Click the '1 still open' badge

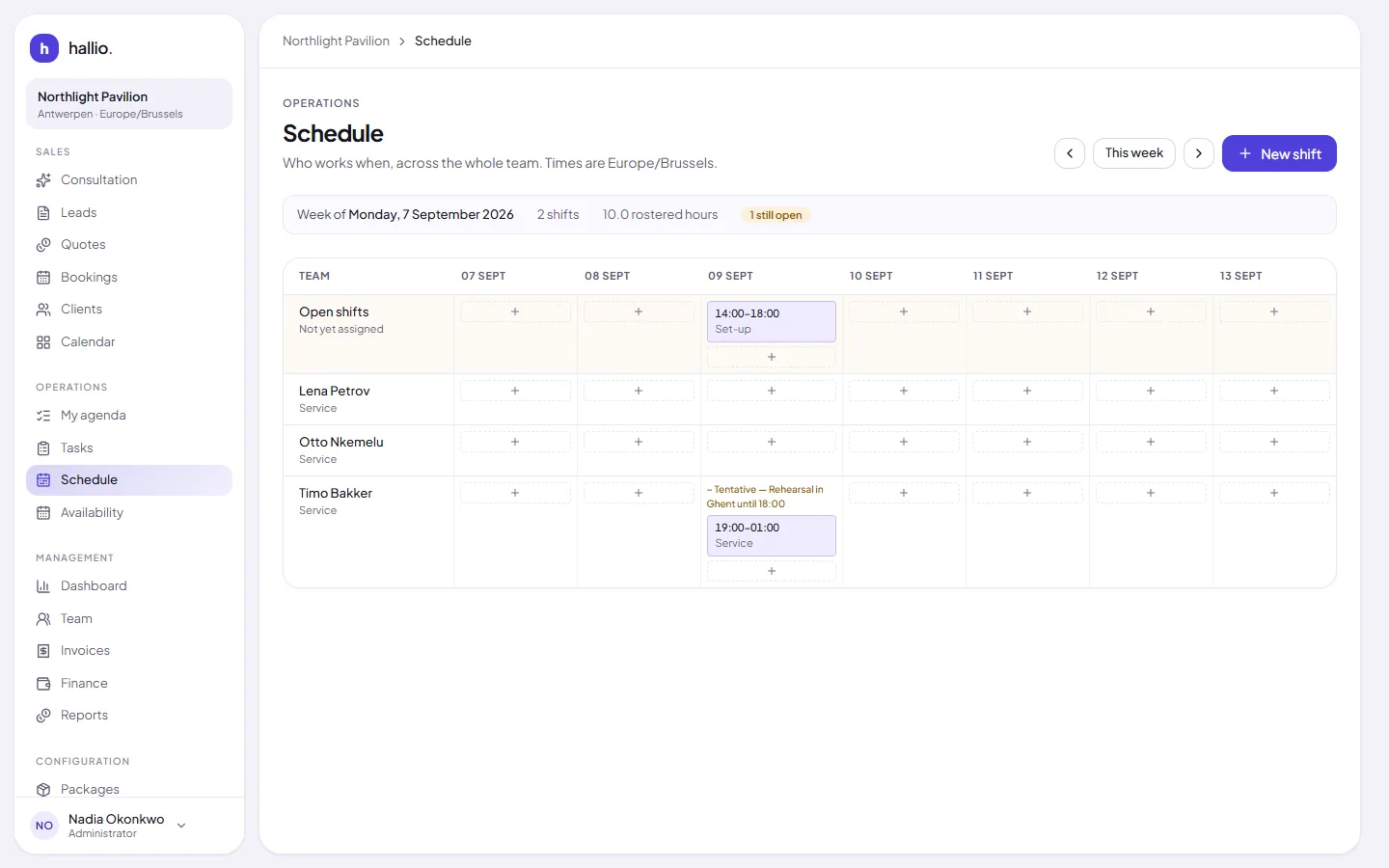point(776,215)
